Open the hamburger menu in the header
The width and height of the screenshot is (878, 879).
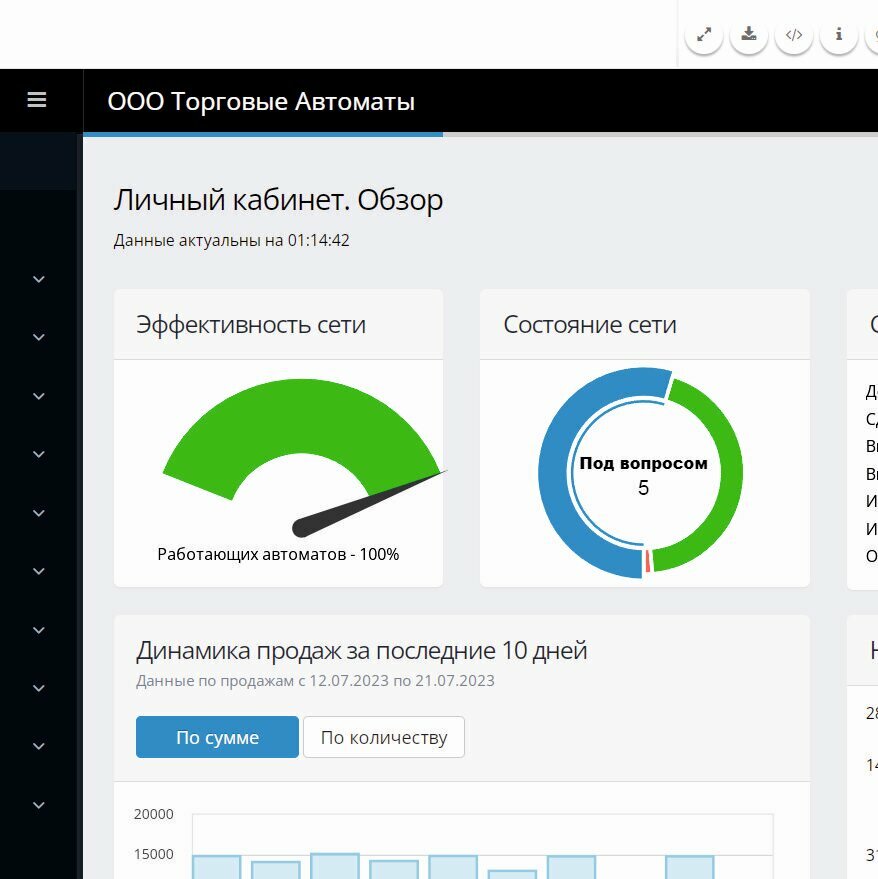[37, 100]
